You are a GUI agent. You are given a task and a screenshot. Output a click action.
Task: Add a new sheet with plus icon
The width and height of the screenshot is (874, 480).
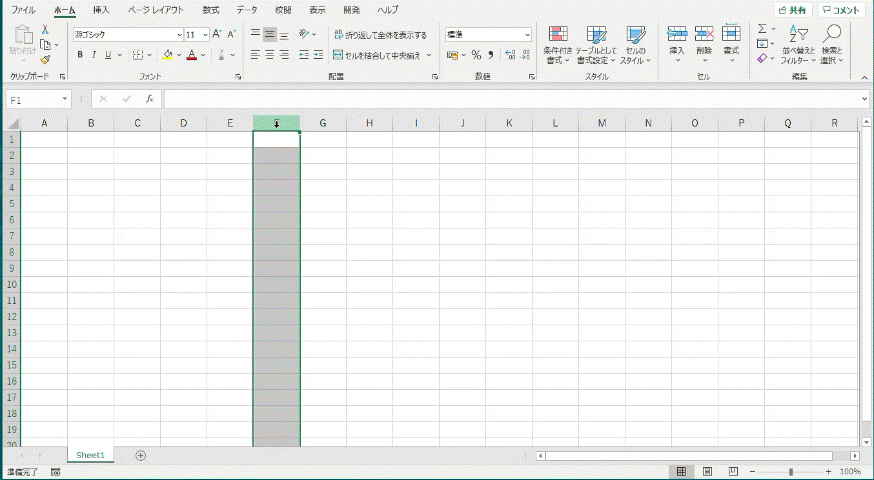pyautogui.click(x=140, y=455)
